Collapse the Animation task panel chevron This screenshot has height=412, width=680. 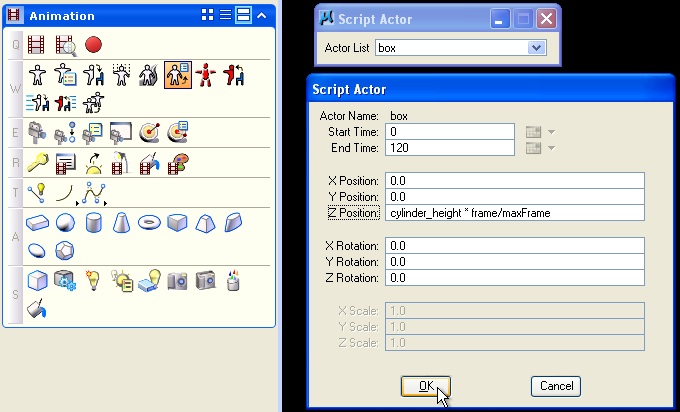(261, 16)
